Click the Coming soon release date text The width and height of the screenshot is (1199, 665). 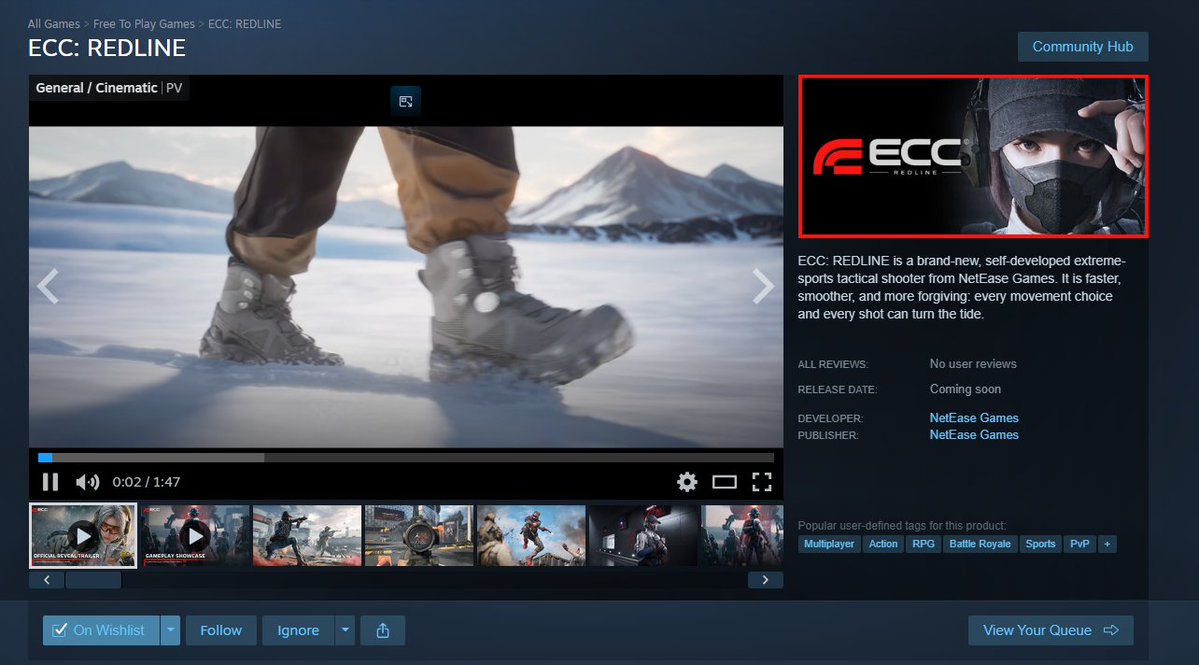coord(965,389)
